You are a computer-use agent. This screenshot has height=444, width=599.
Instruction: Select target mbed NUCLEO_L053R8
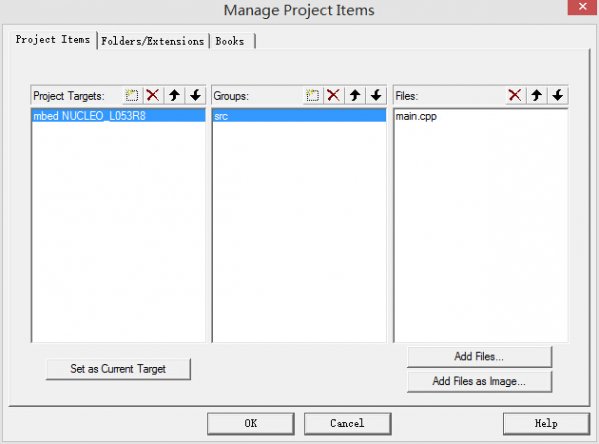click(x=118, y=116)
